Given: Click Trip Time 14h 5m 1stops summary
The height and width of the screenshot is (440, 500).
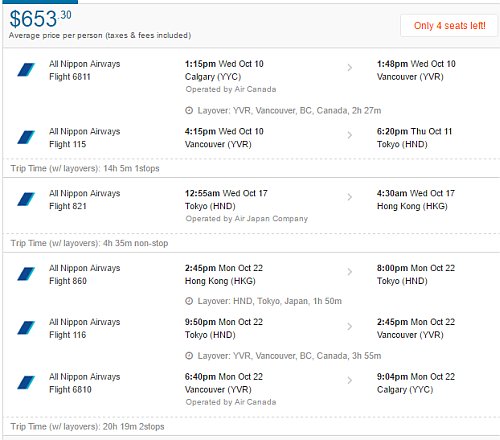Looking at the screenshot, I should pos(85,169).
